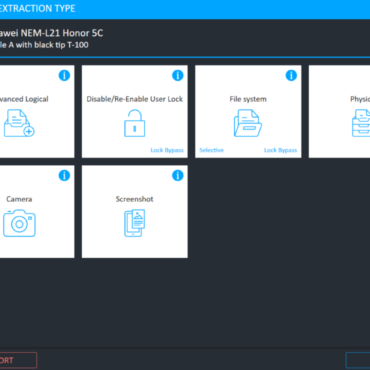
Task: Select the Advanced Logical document tray icon
Action: click(19, 123)
